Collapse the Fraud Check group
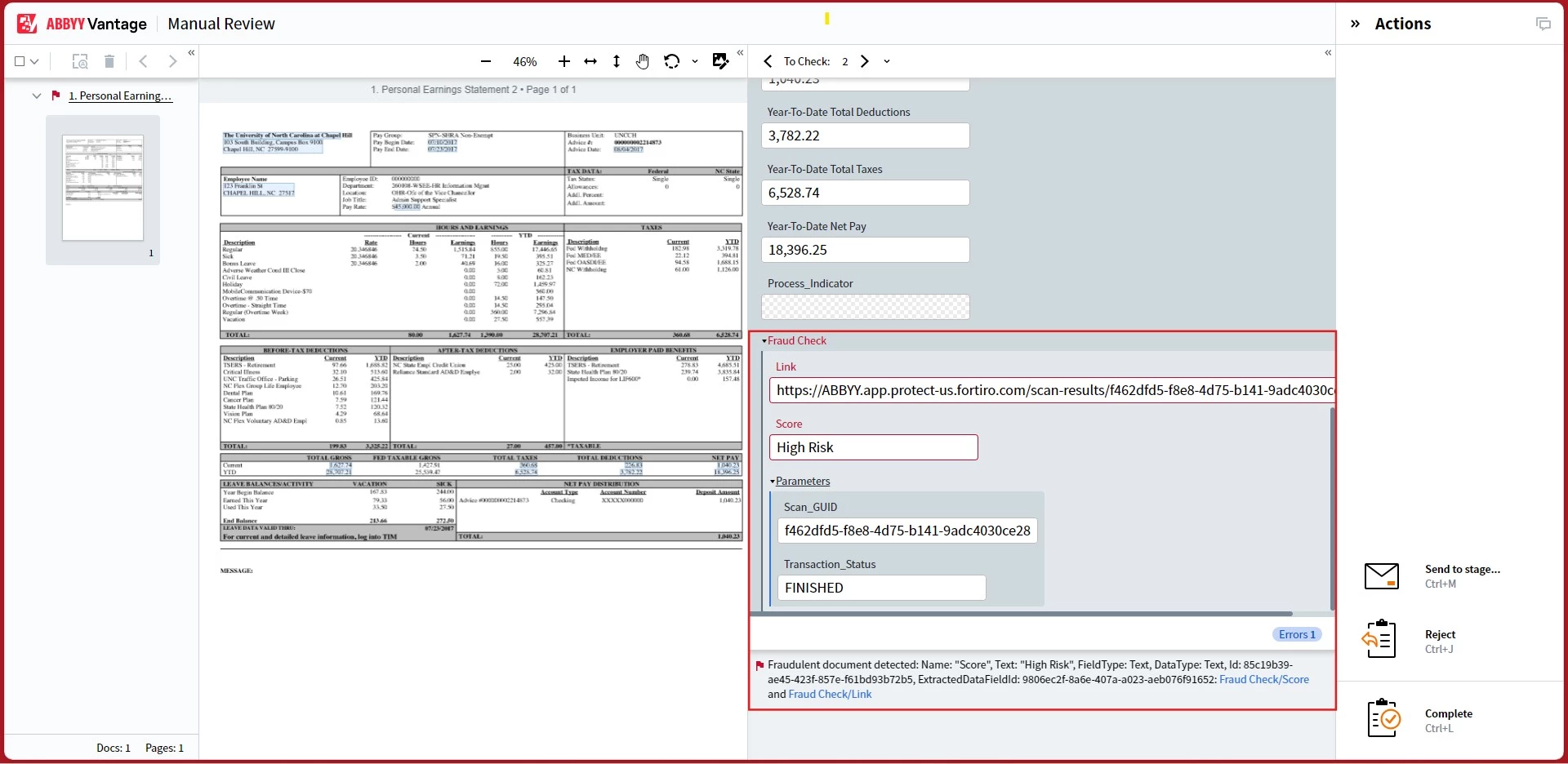The height and width of the screenshot is (764, 1568). (x=764, y=341)
